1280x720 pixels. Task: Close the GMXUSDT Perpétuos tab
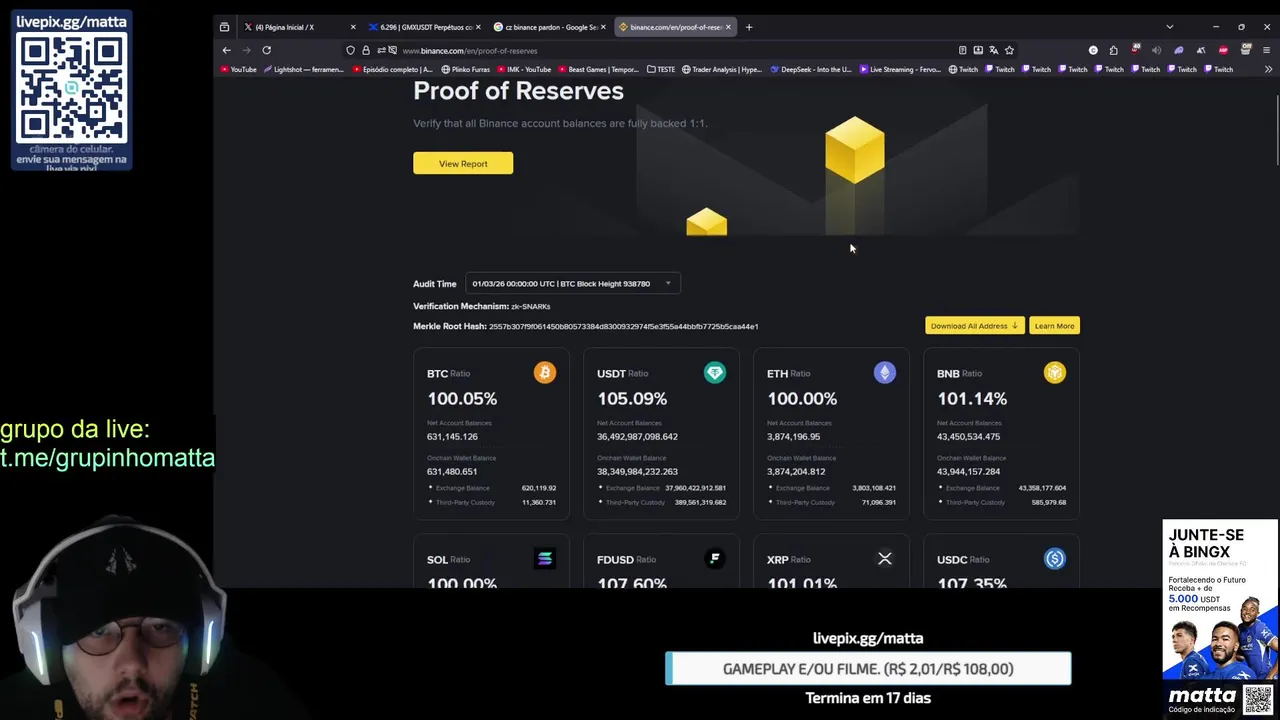[478, 27]
